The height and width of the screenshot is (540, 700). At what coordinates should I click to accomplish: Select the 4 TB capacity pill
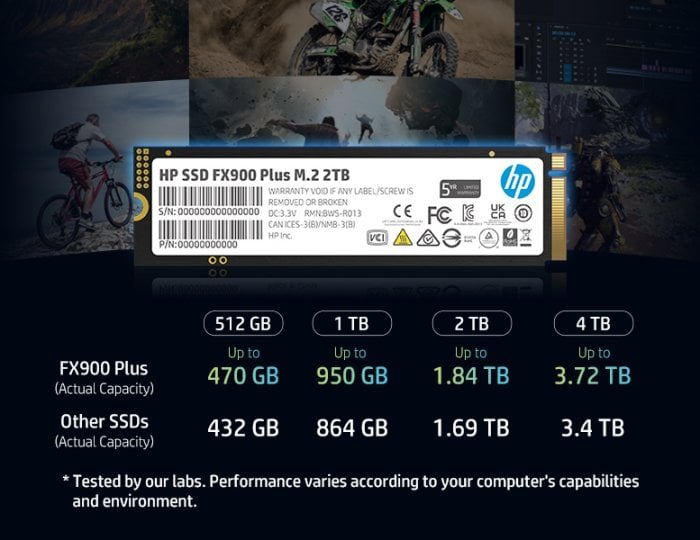click(593, 323)
